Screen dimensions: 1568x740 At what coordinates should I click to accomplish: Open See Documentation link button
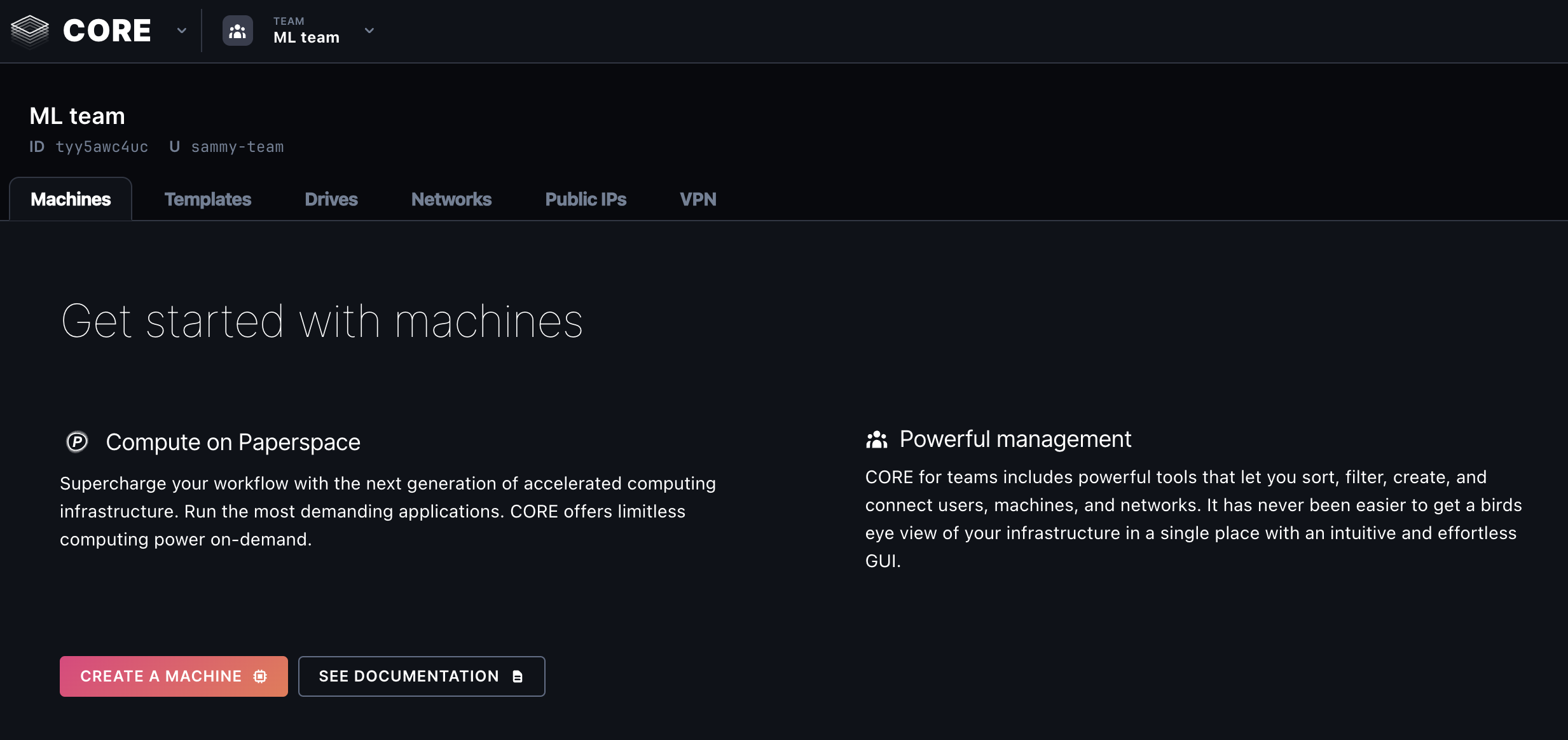click(422, 676)
